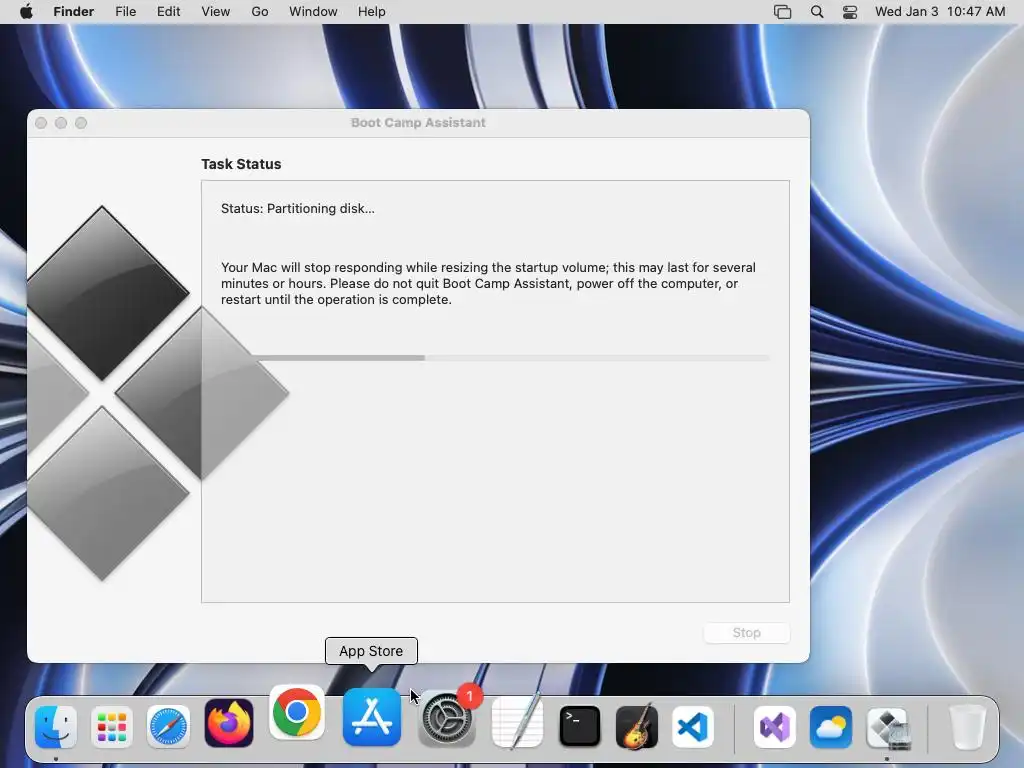Open Spotlight search in menu bar

[816, 12]
